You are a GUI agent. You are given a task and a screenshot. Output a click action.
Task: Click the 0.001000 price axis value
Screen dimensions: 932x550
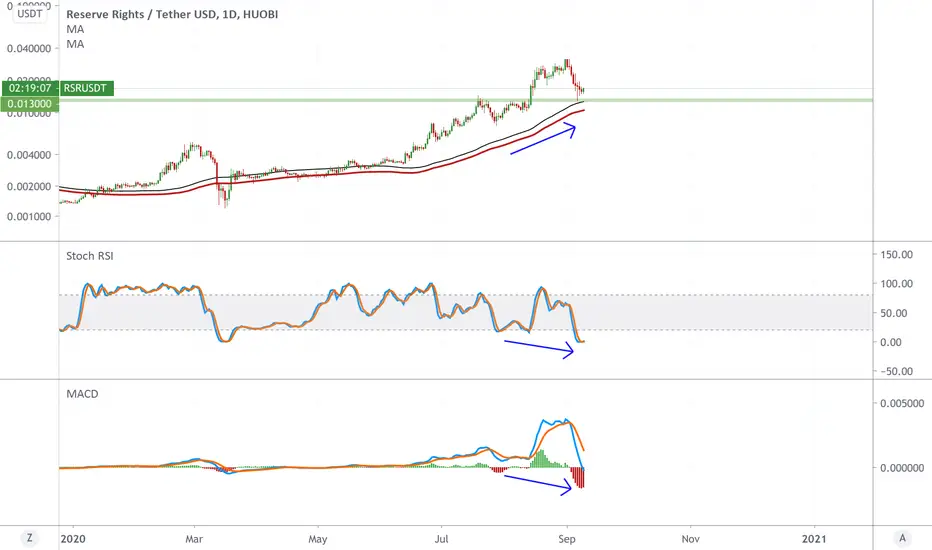29,216
